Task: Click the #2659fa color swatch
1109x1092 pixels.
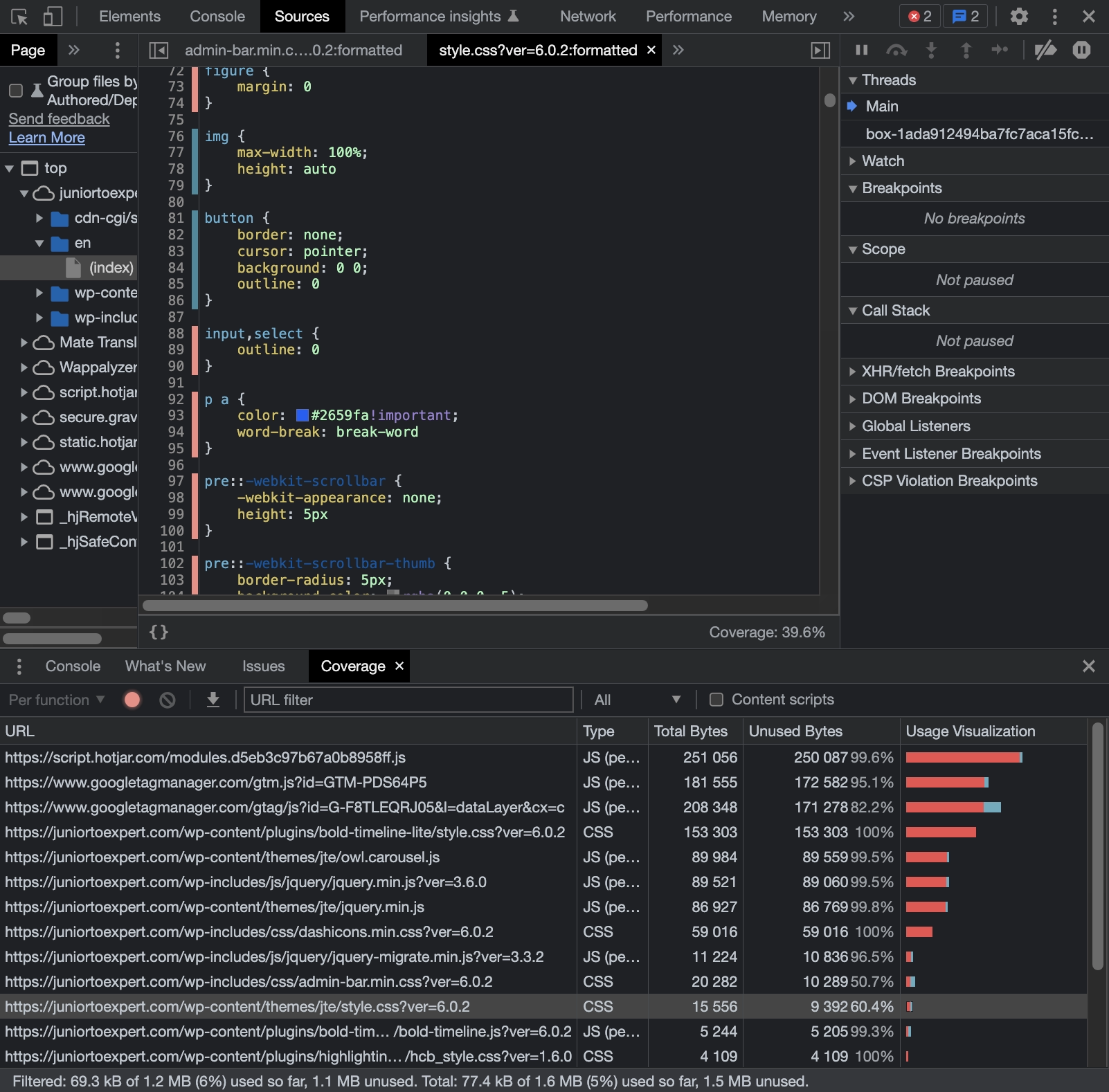Action: point(302,415)
